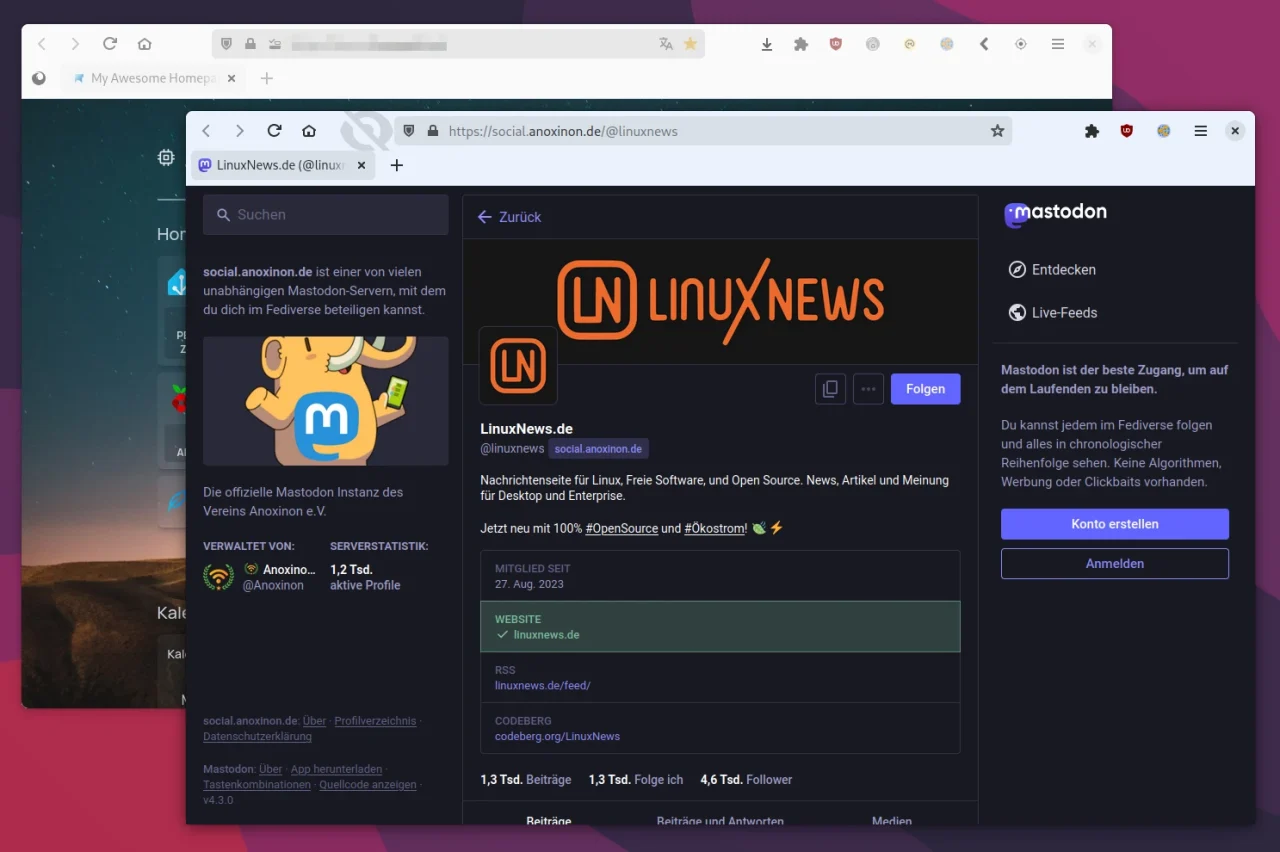Click back arrow in front browser window
Viewport: 1280px width, 852px height.
(x=206, y=131)
